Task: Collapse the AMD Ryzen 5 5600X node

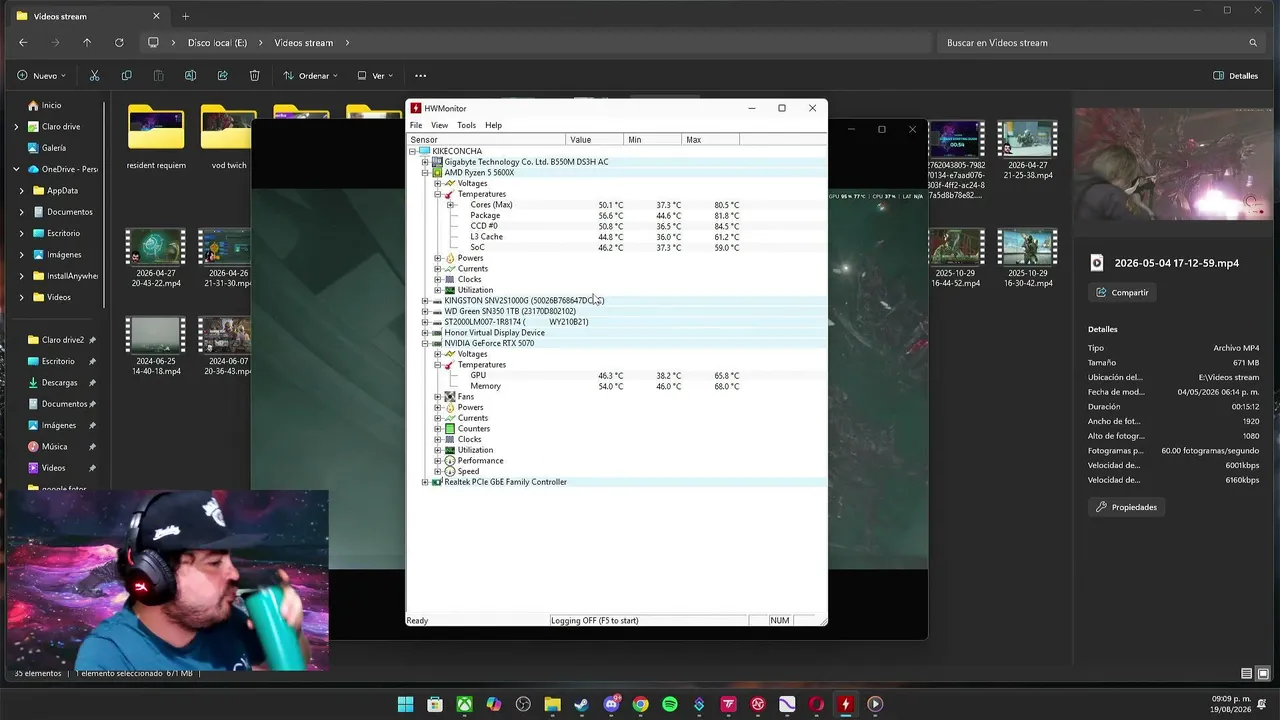Action: point(425,172)
